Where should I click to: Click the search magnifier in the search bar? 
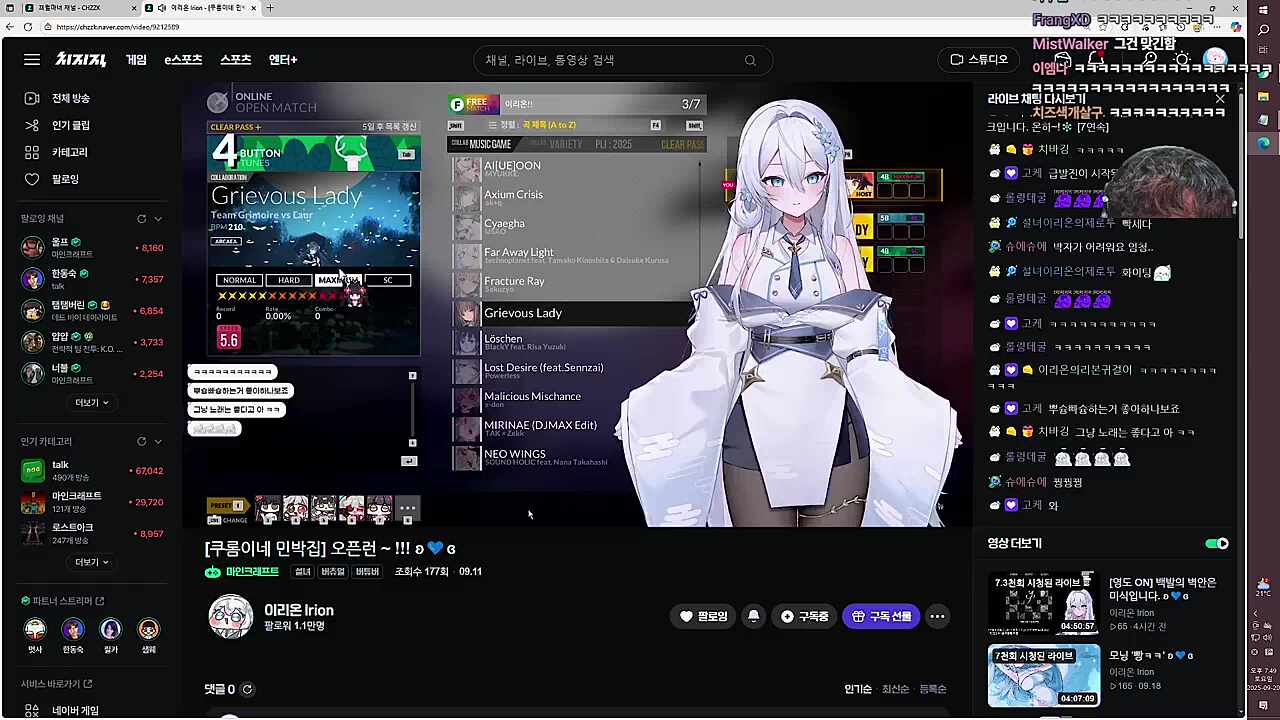[750, 60]
